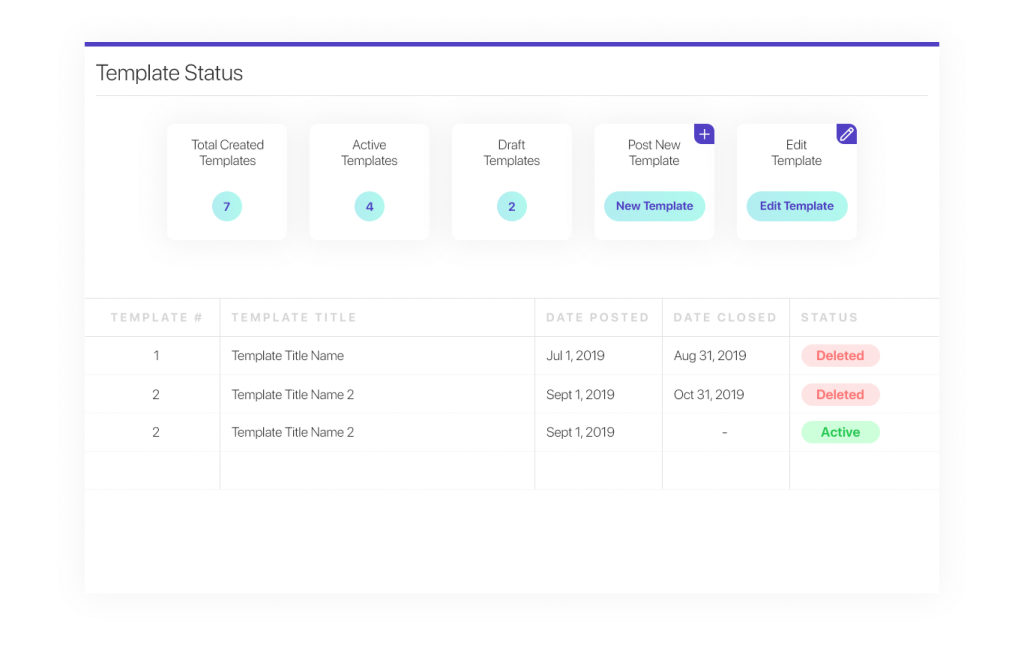Viewport: 1024px width, 670px height.
Task: Sort by the Template # column header
Action: [156, 318]
